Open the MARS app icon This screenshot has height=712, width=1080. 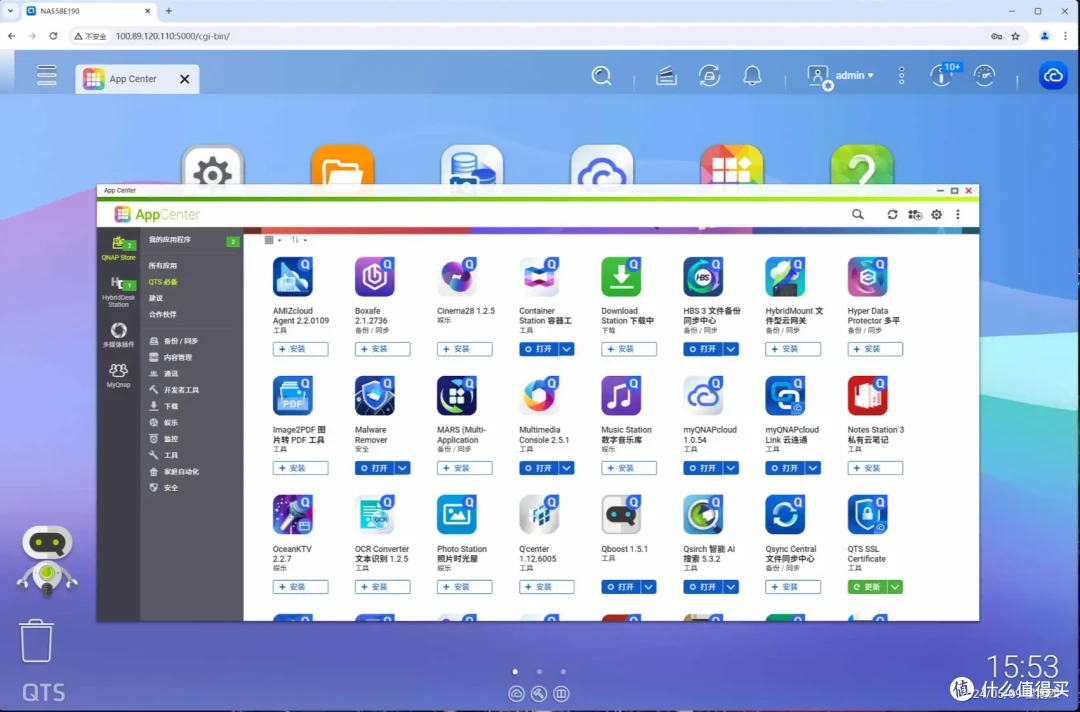(457, 396)
